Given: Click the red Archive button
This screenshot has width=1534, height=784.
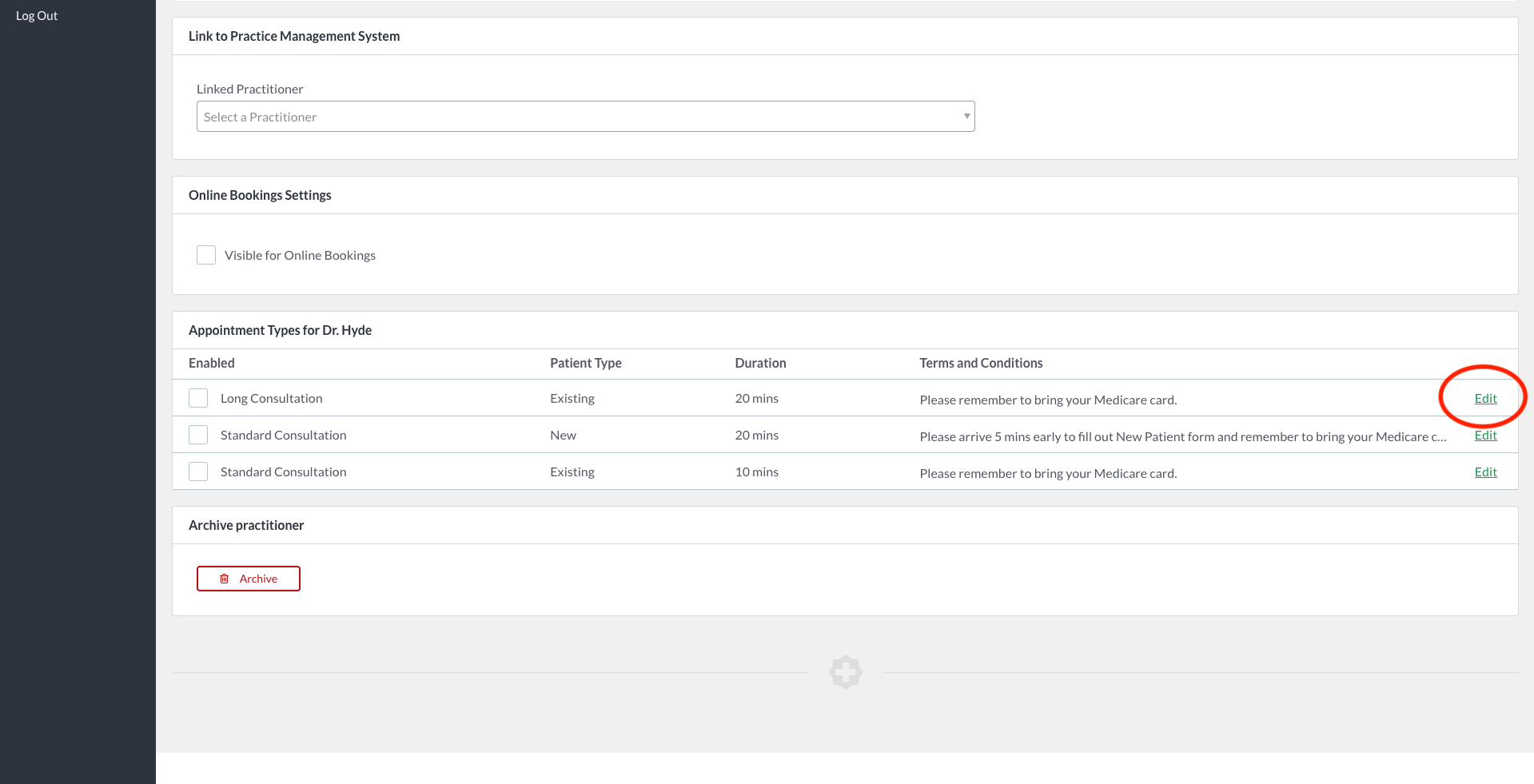Looking at the screenshot, I should click(x=249, y=579).
